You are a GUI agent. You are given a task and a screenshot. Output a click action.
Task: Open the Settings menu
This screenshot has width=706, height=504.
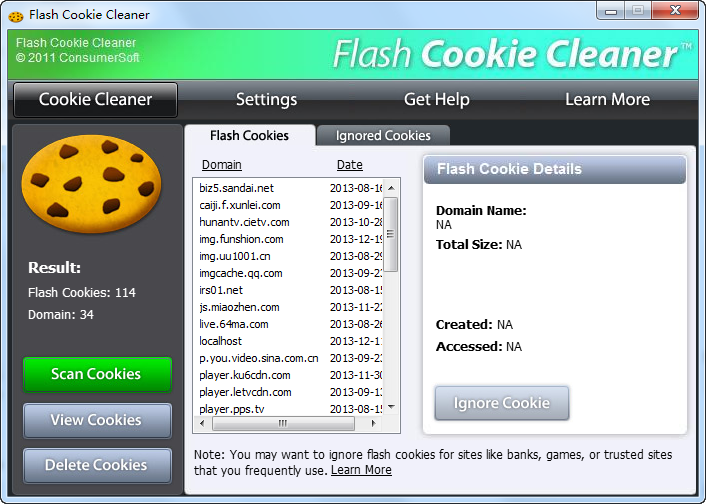click(x=266, y=100)
